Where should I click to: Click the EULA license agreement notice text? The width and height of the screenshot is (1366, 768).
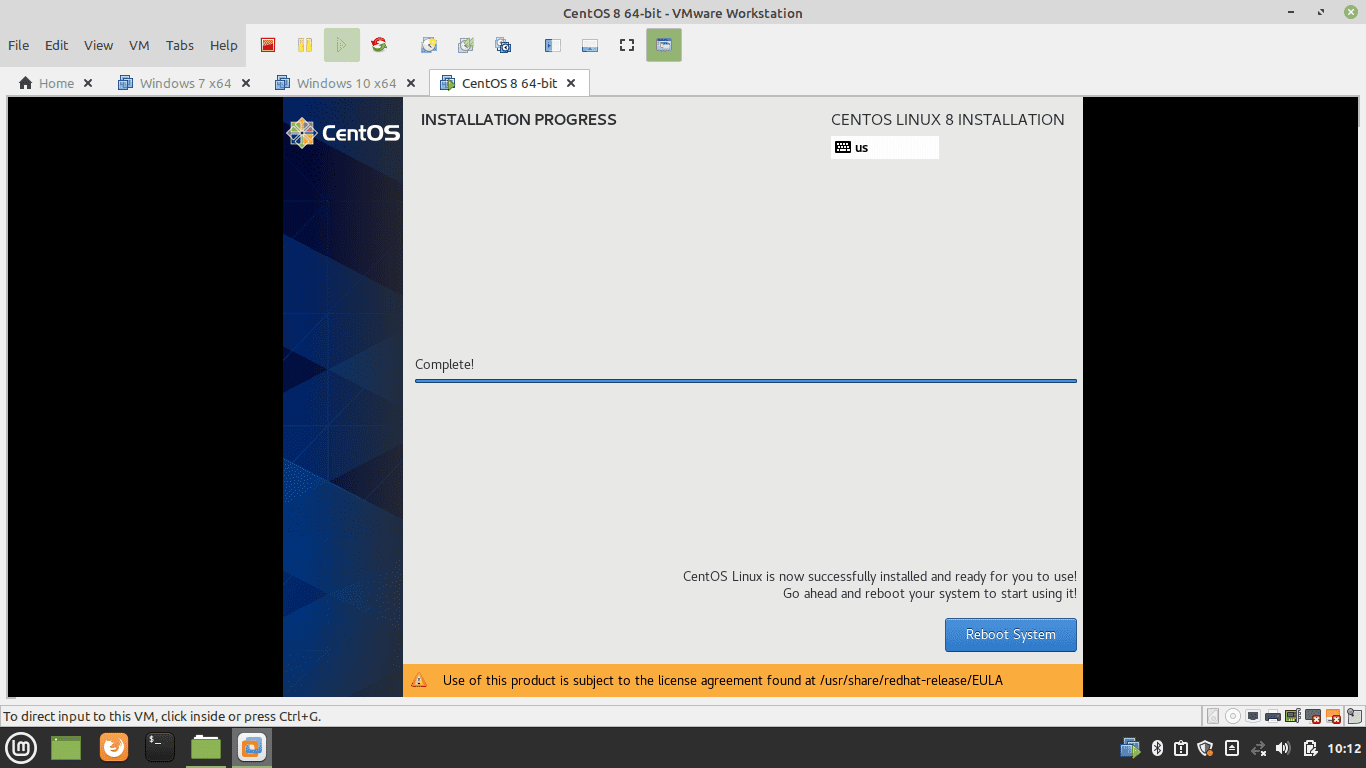click(x=723, y=681)
